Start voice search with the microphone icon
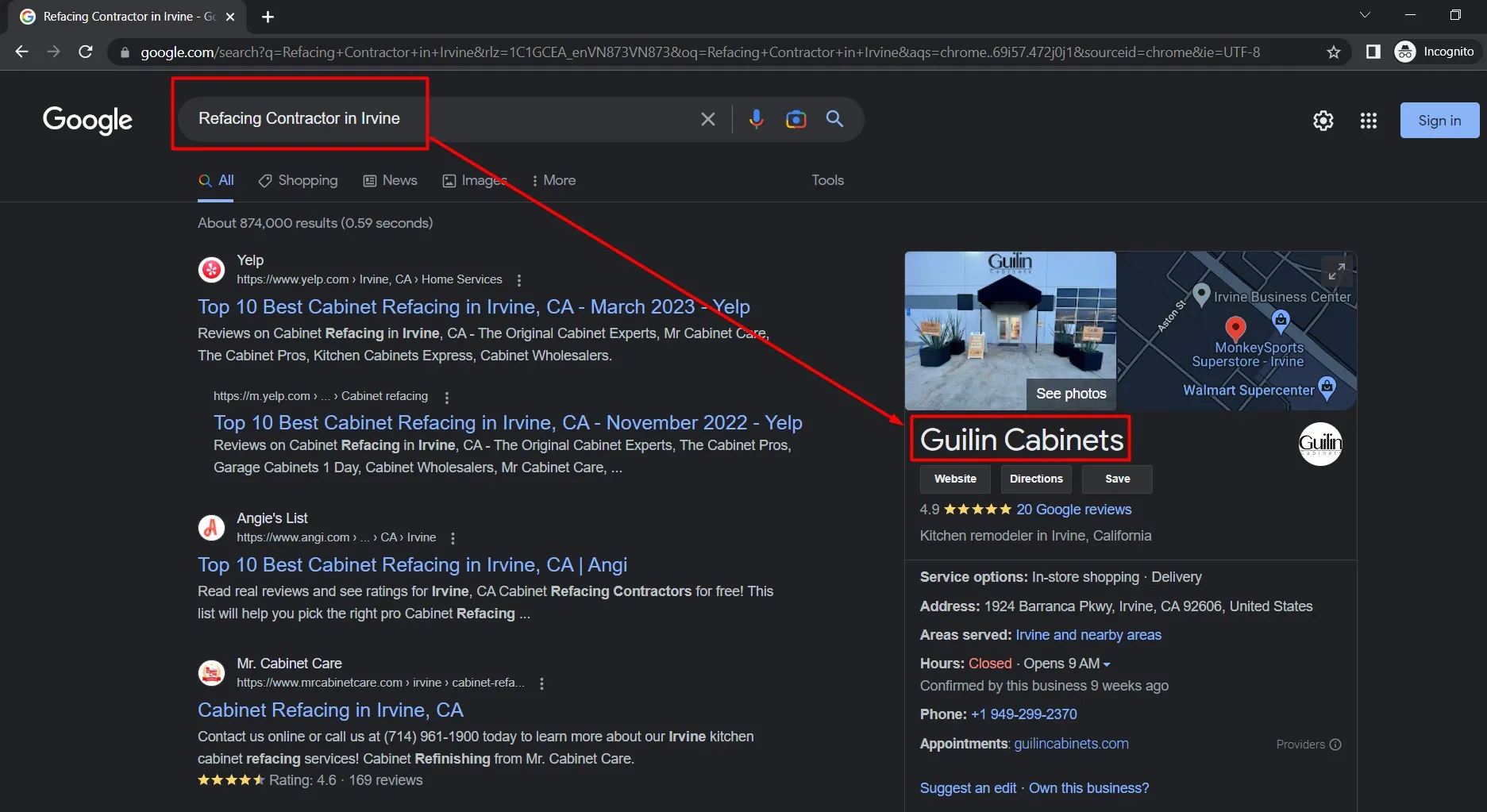 click(x=756, y=119)
